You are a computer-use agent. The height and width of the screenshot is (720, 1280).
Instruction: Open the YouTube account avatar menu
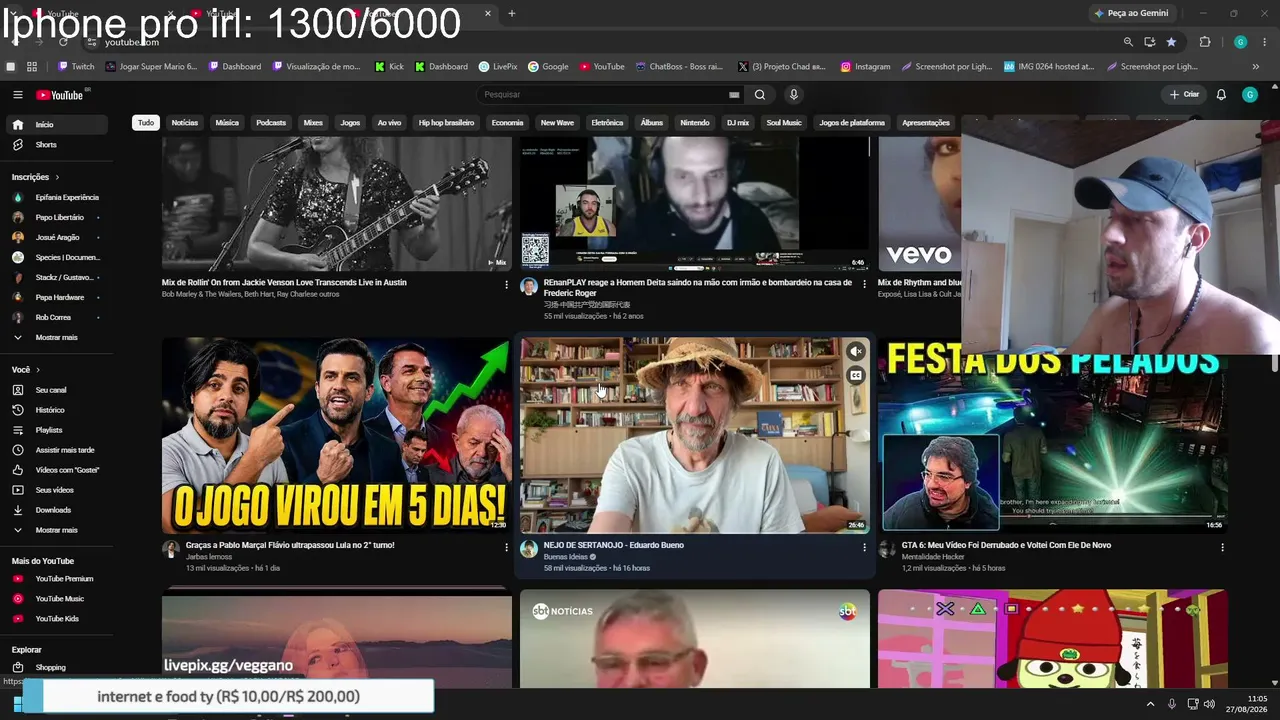coord(1249,95)
